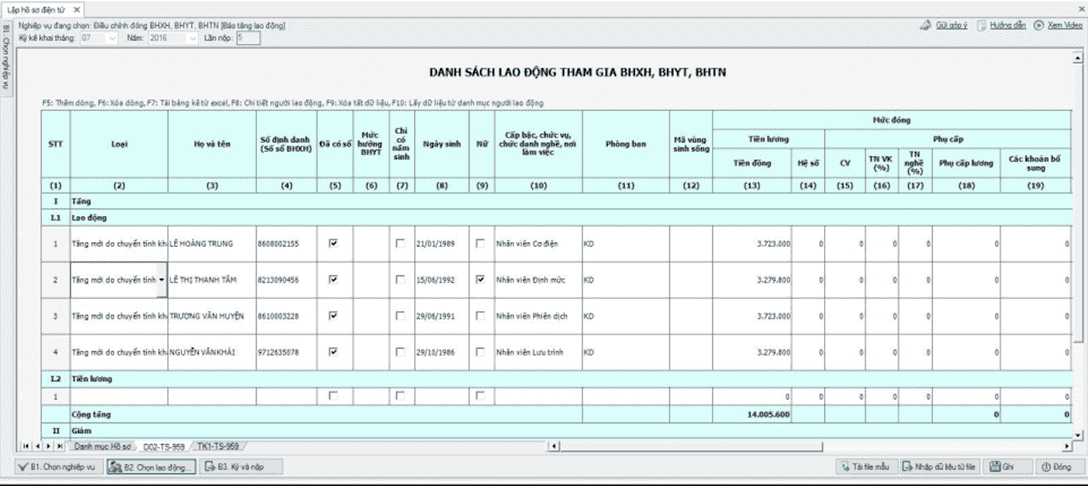The width and height of the screenshot is (1088, 486).
Task: Go to the previous sheet using arrow
Action: pos(36,444)
